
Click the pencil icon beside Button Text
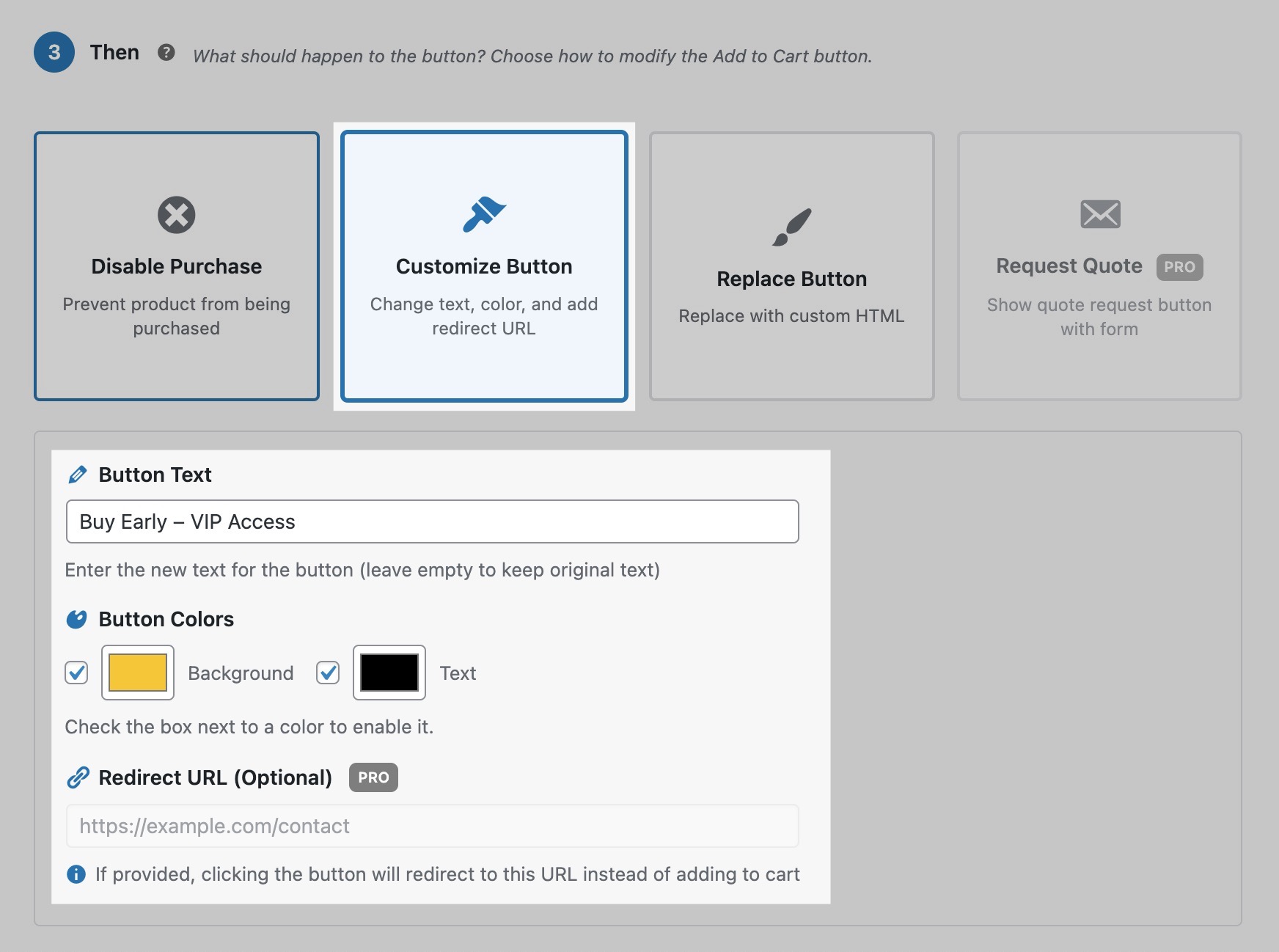coord(77,475)
